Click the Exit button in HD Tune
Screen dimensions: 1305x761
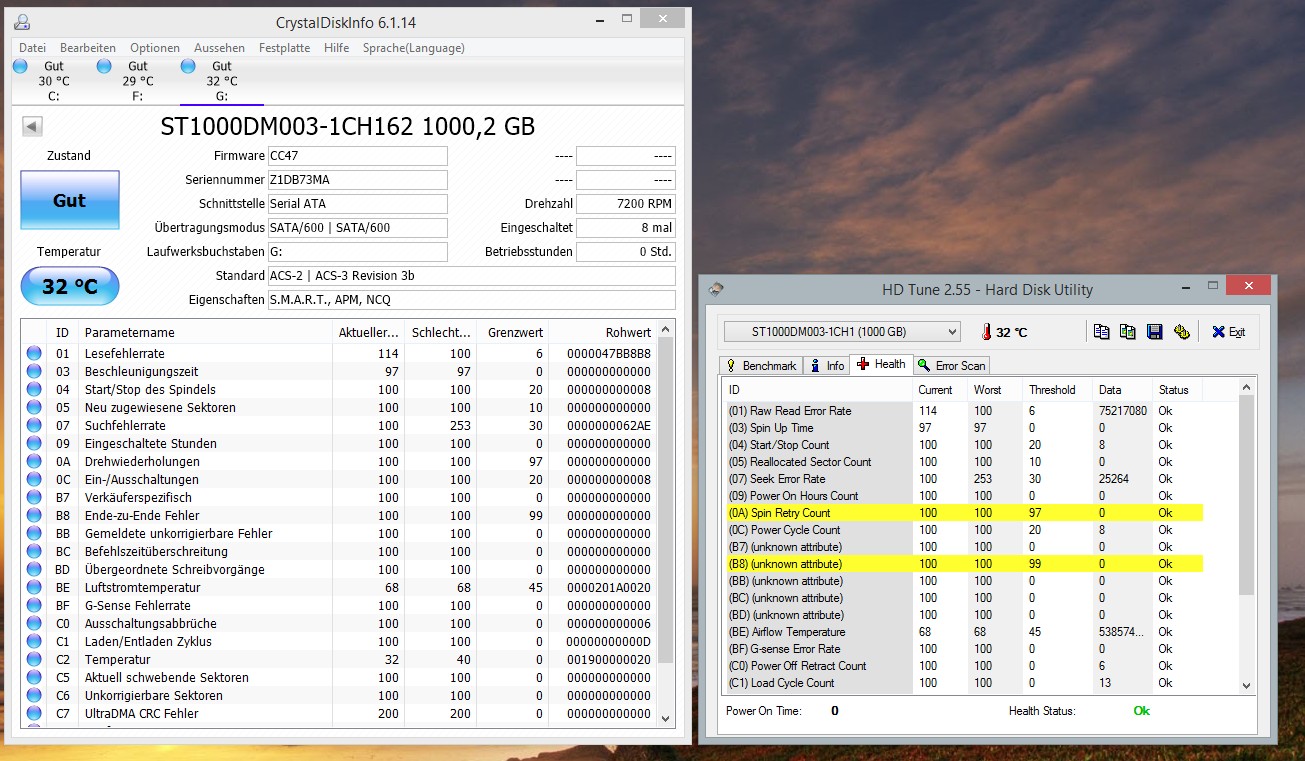tap(1228, 332)
